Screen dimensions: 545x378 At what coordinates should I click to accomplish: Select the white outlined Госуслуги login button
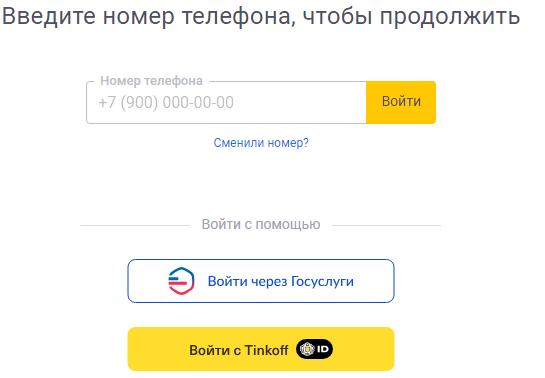click(261, 281)
